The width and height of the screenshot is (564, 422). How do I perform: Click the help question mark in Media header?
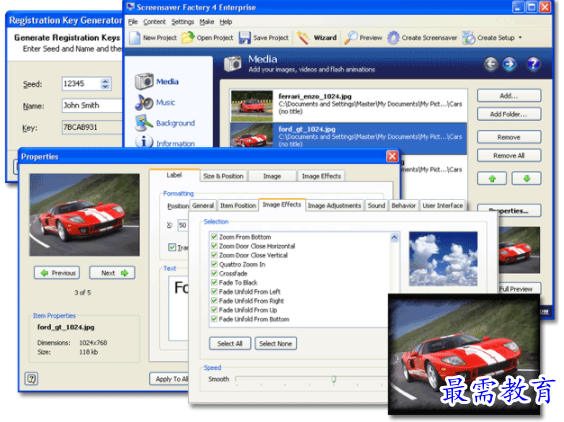click(533, 64)
